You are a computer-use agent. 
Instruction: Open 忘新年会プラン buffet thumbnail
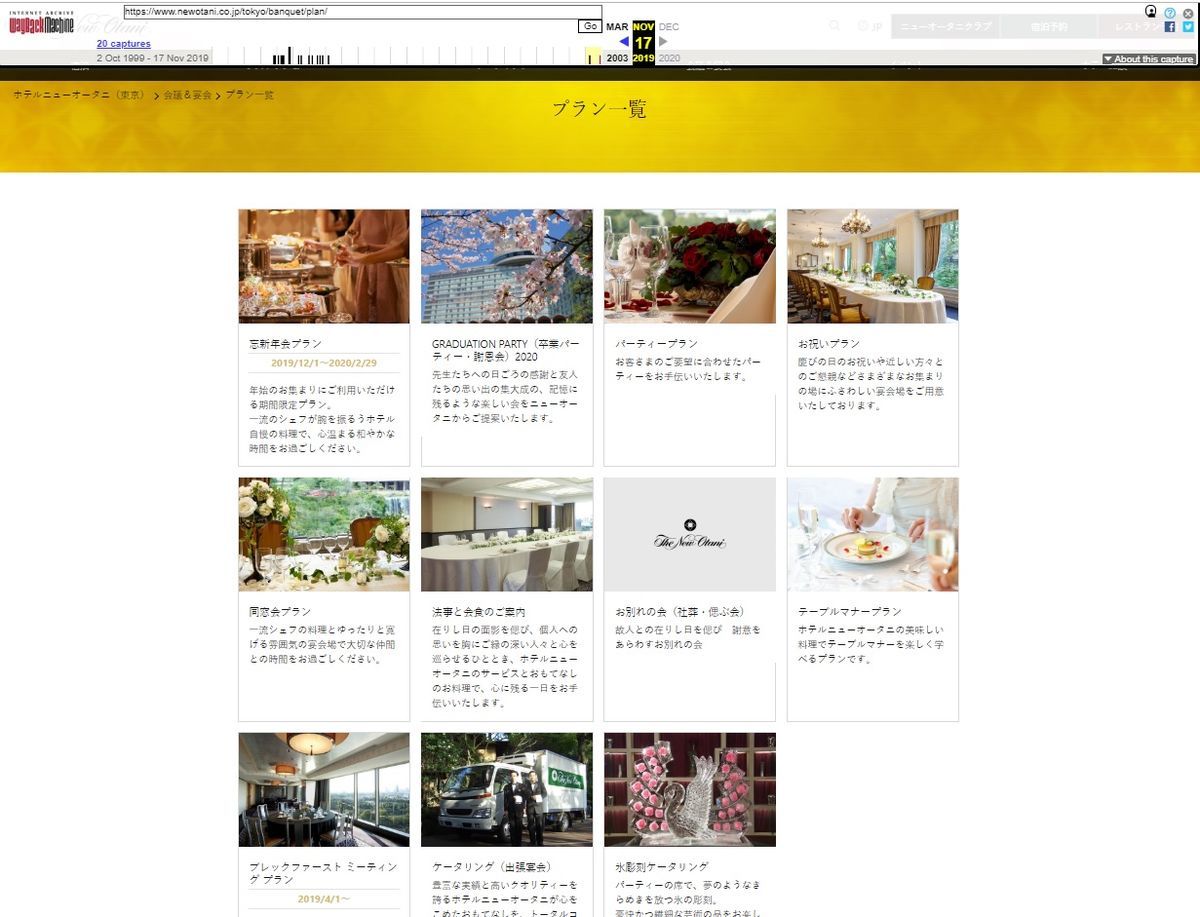coord(324,266)
